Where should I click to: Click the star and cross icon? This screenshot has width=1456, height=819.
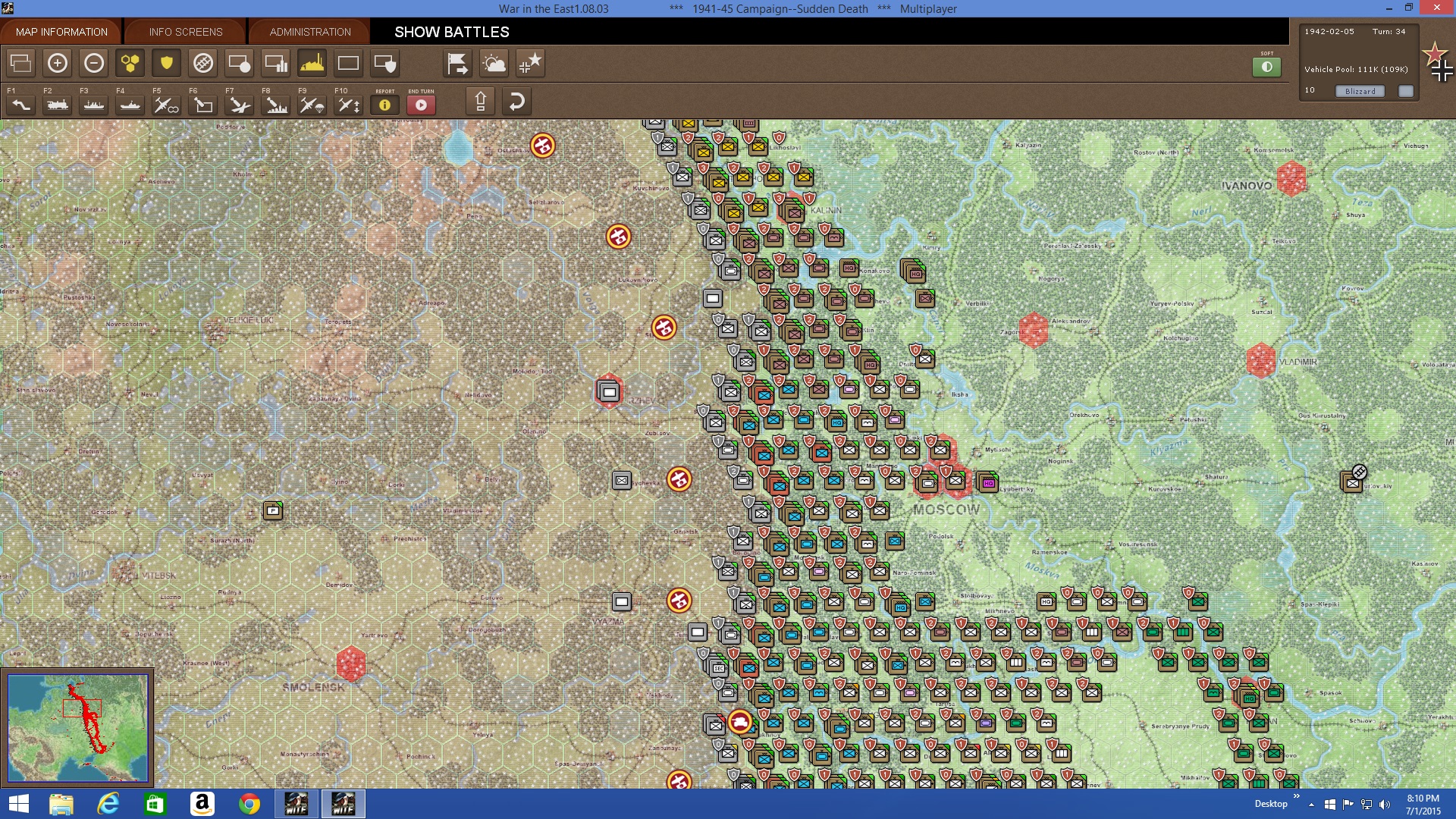tap(531, 63)
